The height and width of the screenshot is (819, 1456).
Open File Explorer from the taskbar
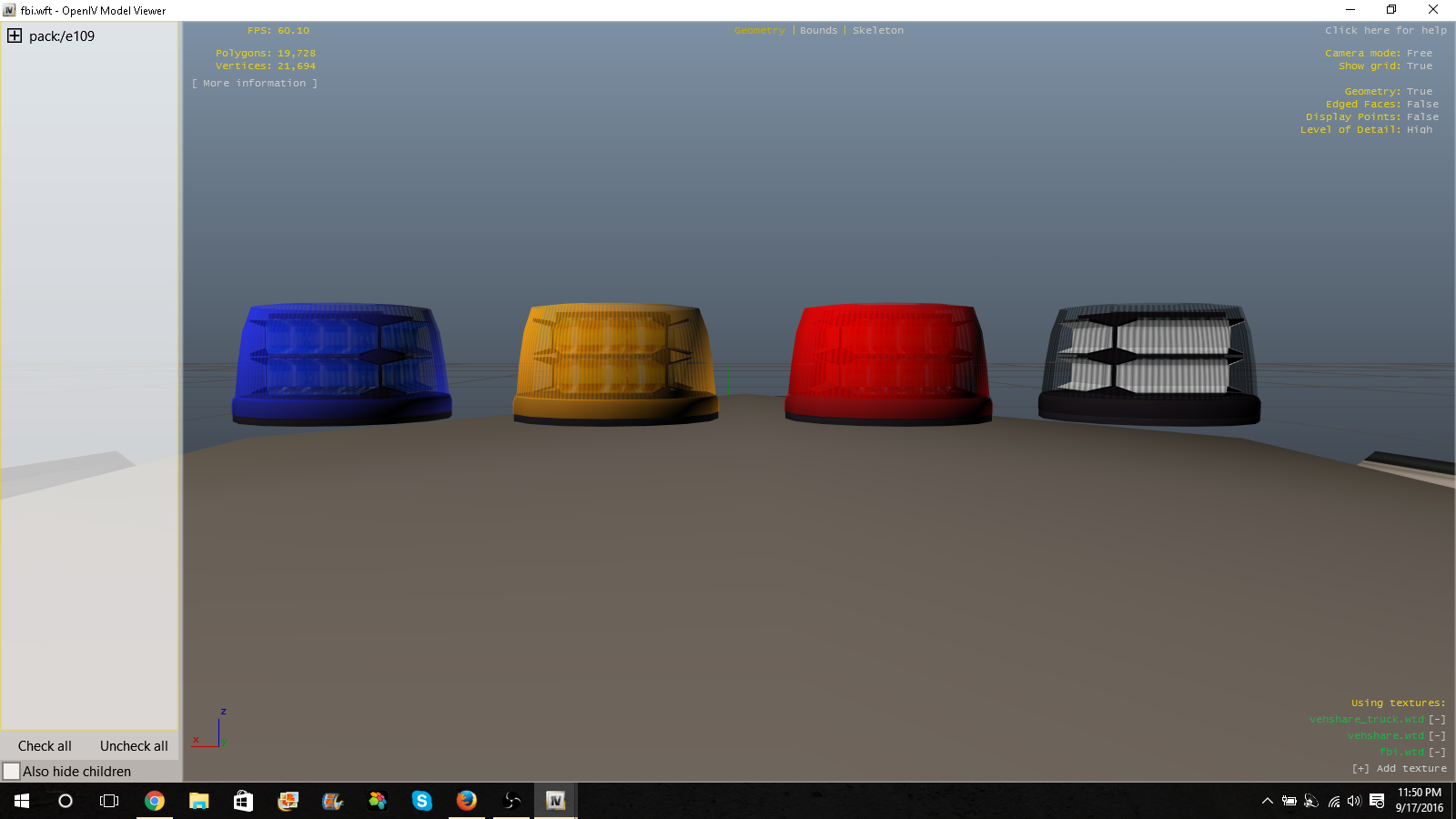coord(198,801)
